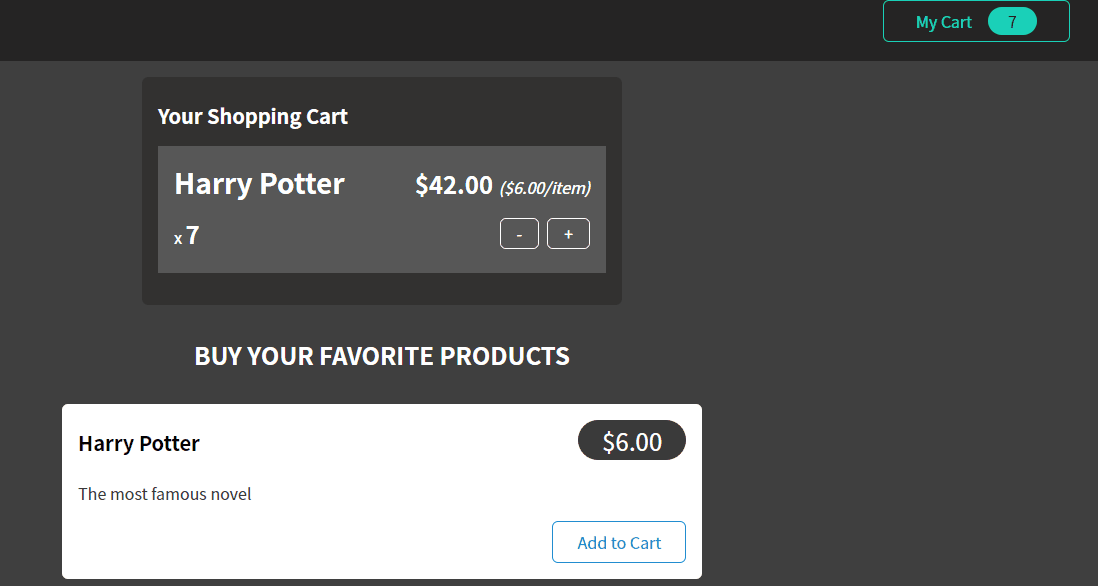Click the BUY YOUR FAVORITE PRODUCTS heading
1098x586 pixels.
pyautogui.click(x=382, y=356)
